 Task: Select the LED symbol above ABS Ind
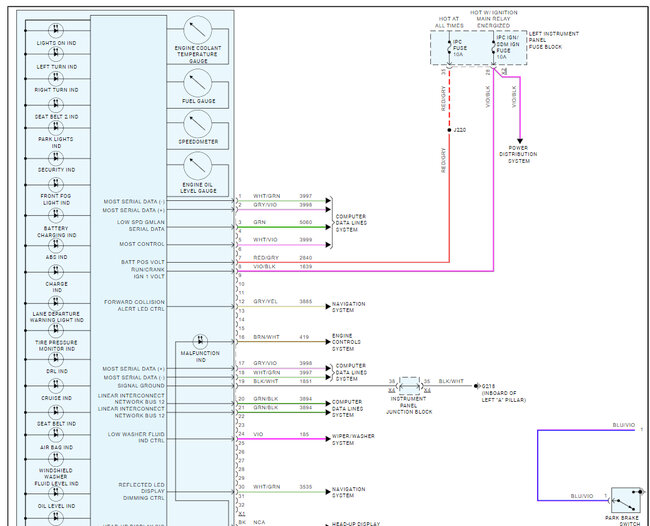coord(56,245)
